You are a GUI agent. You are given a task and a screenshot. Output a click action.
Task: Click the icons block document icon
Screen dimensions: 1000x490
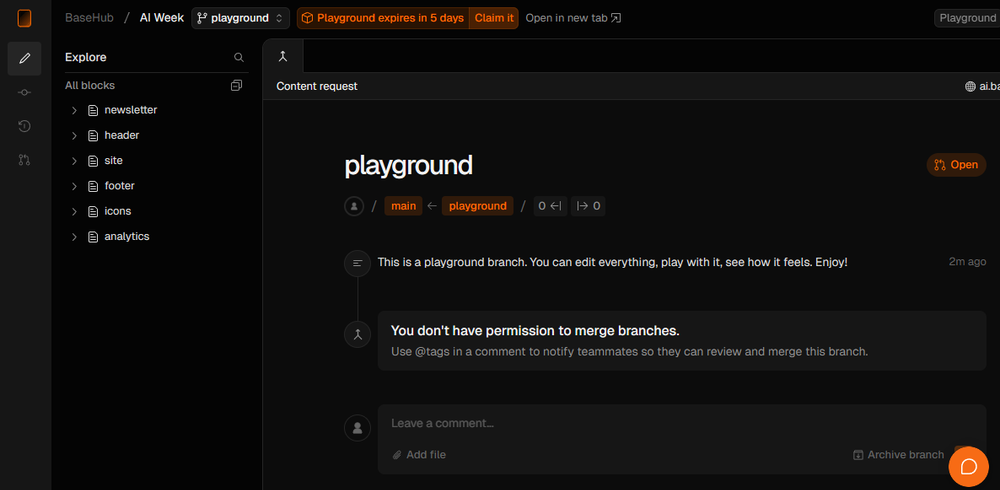pyautogui.click(x=93, y=211)
